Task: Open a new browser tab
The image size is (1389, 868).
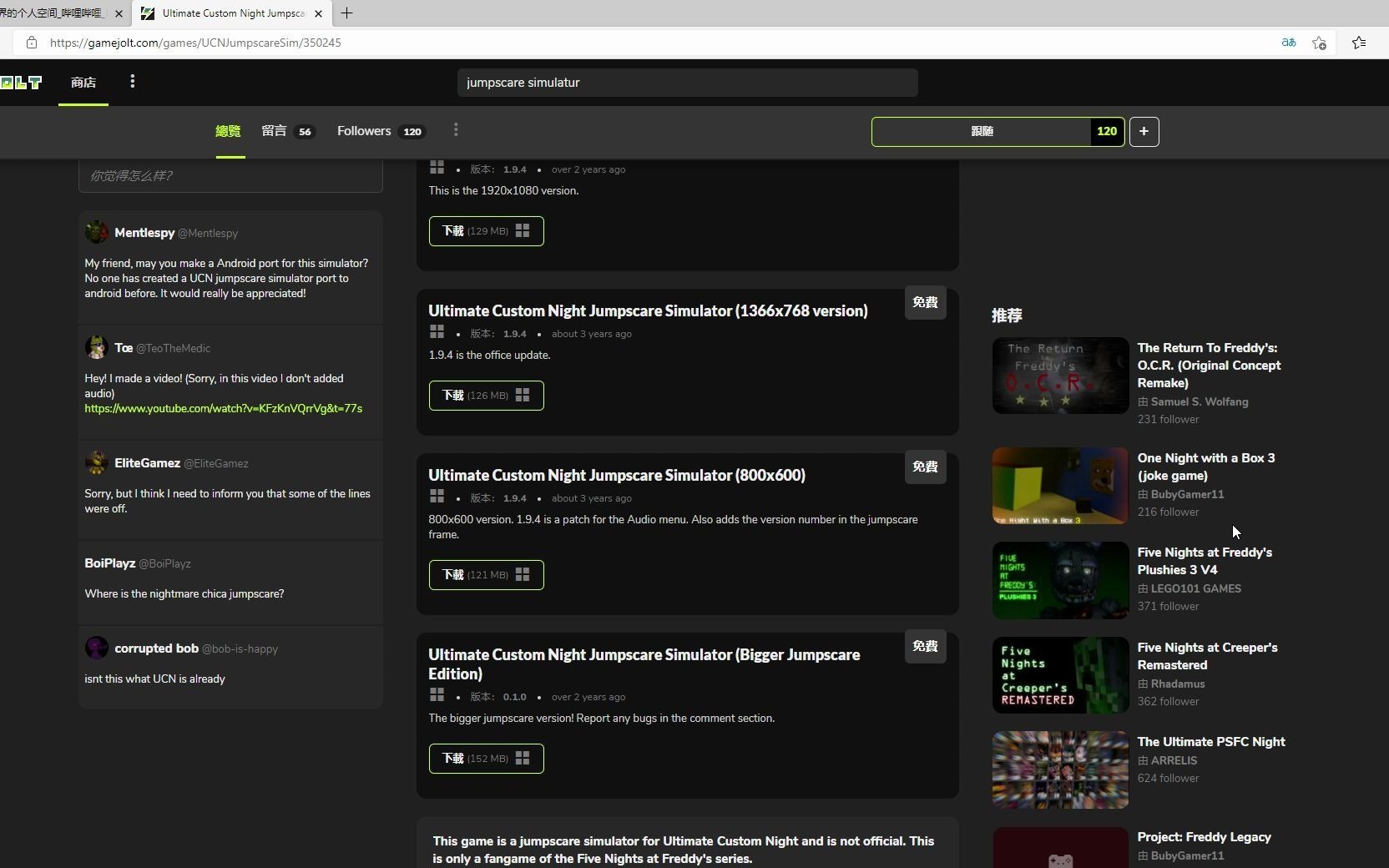Action: [346, 13]
